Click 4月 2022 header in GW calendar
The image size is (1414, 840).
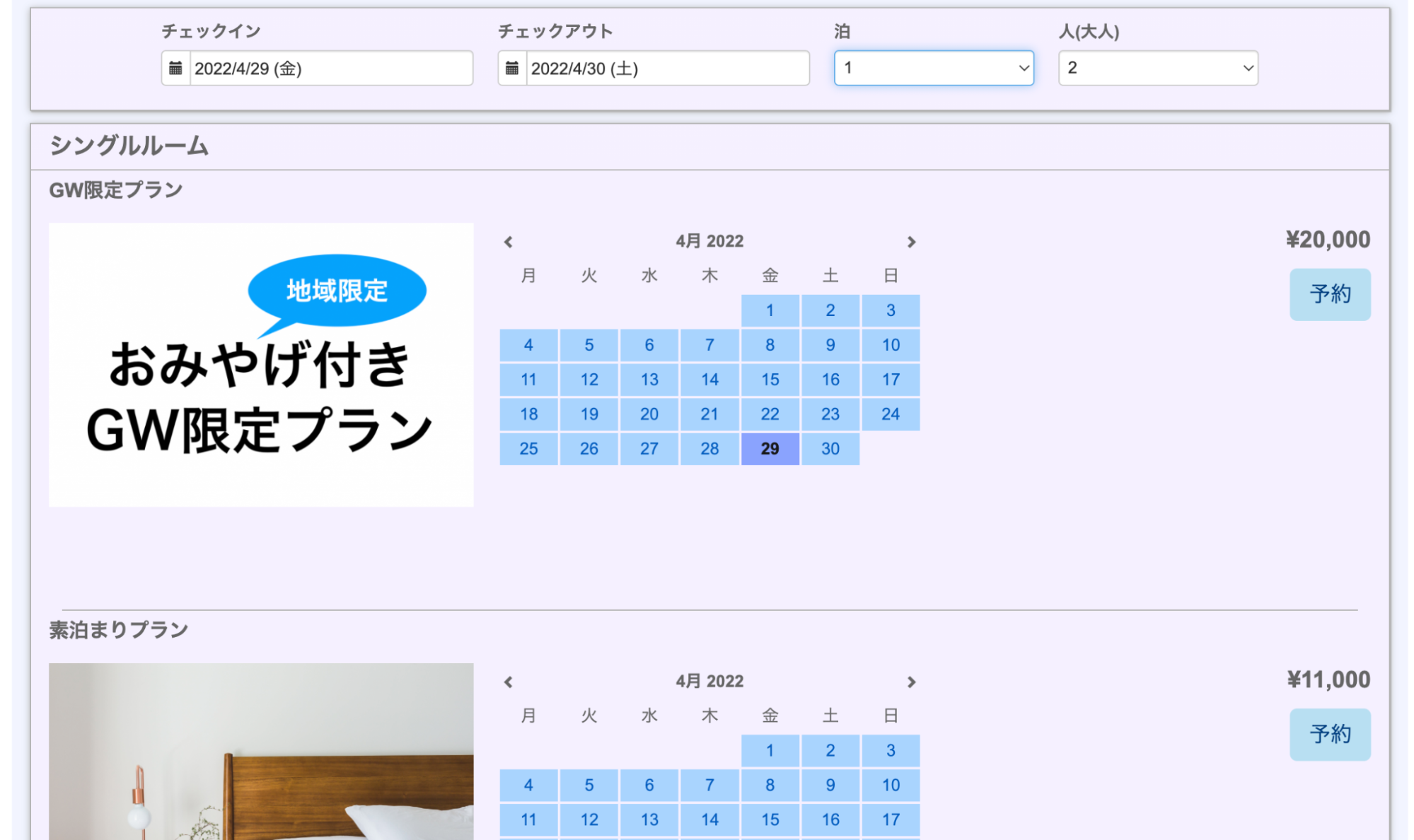pos(709,241)
